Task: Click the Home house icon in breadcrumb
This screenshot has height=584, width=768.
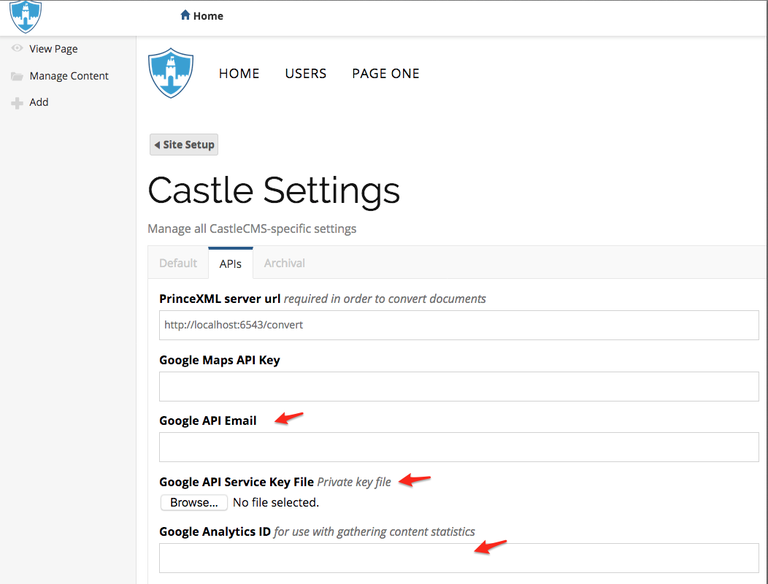Action: (185, 15)
